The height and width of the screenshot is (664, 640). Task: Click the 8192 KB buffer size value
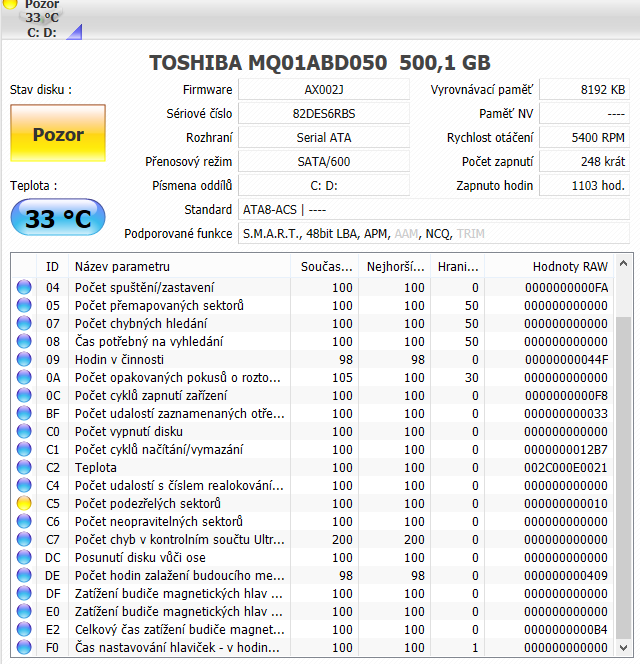(585, 90)
